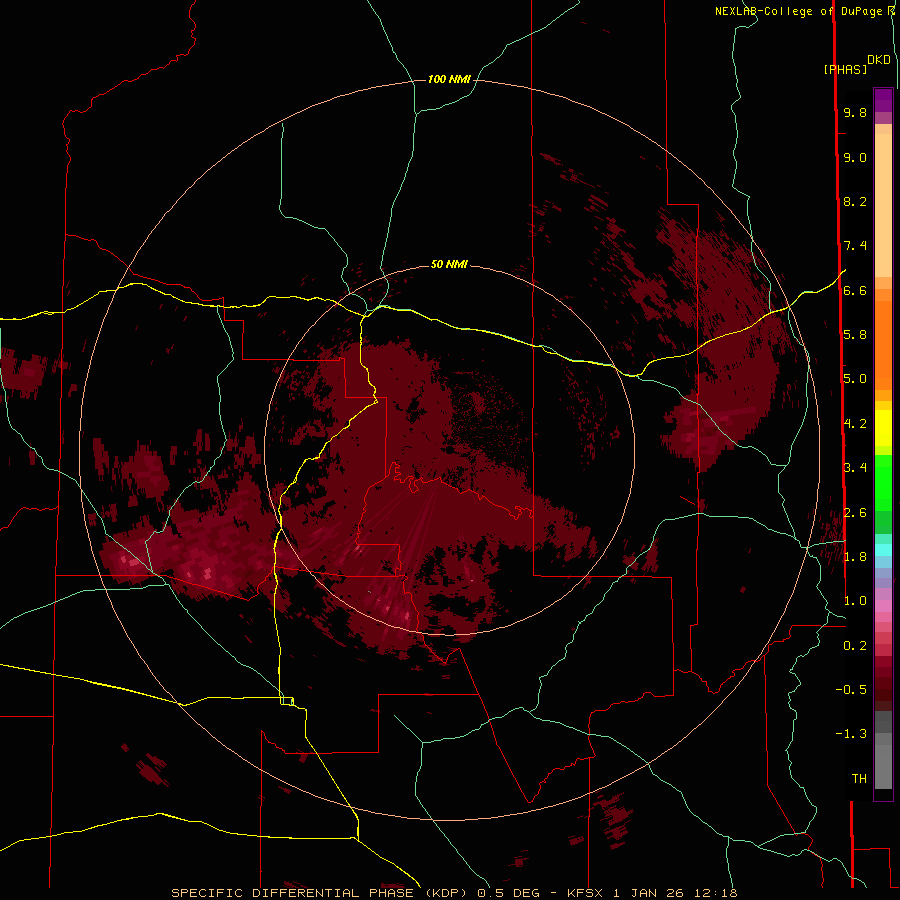Click the 9.8 value on the scale

coord(855,113)
